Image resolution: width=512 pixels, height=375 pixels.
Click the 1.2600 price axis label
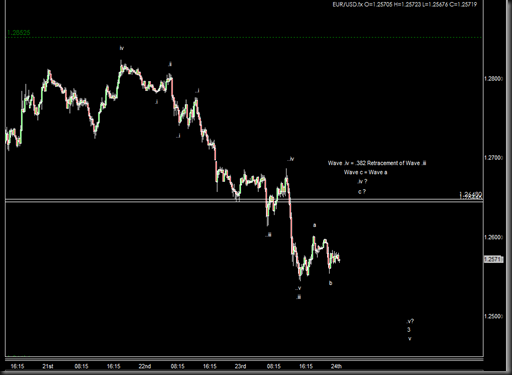point(493,237)
